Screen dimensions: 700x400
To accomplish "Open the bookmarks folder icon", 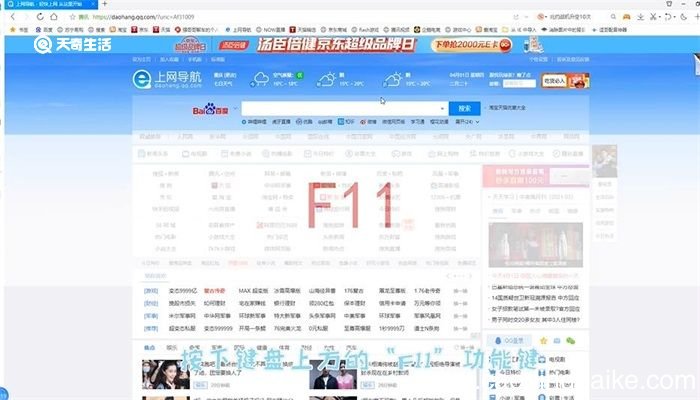I will click(505, 29).
